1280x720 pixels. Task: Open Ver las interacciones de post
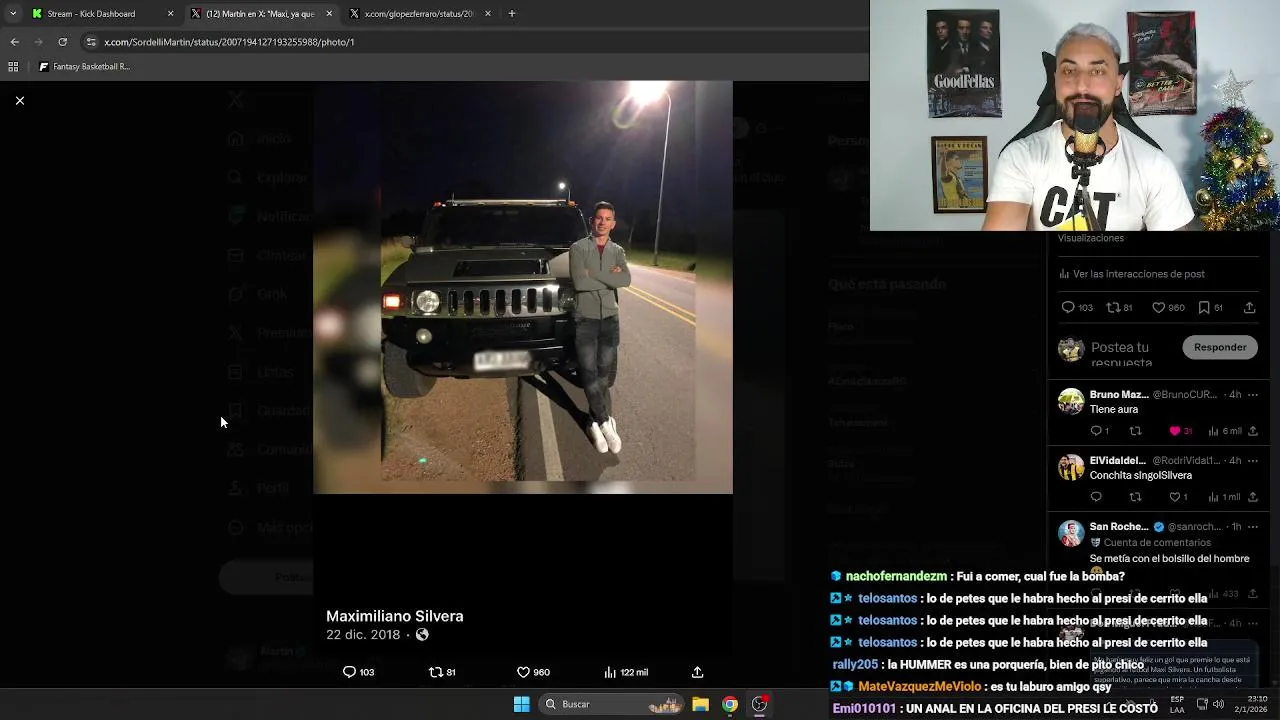pos(1131,274)
